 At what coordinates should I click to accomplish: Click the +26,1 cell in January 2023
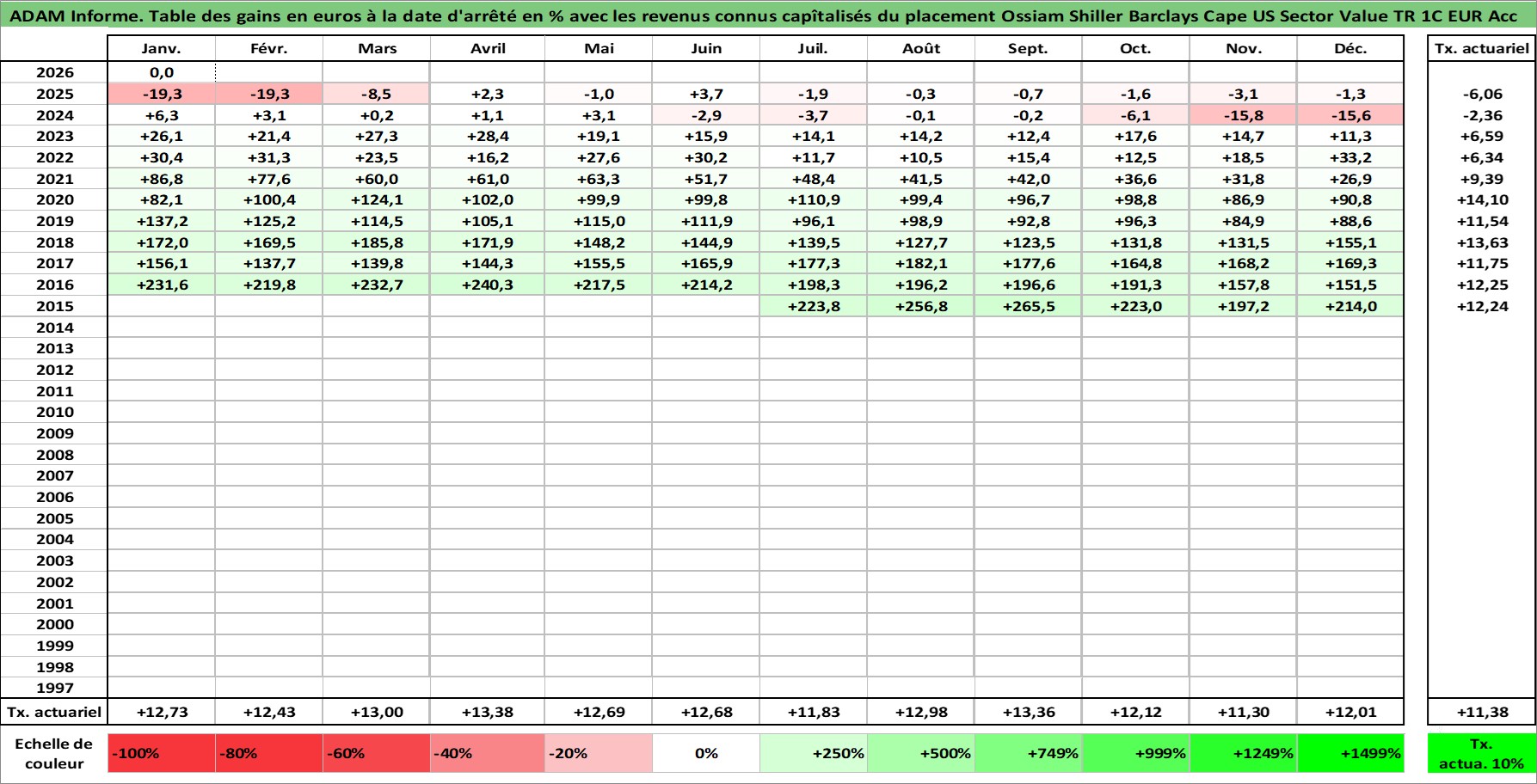pos(162,136)
